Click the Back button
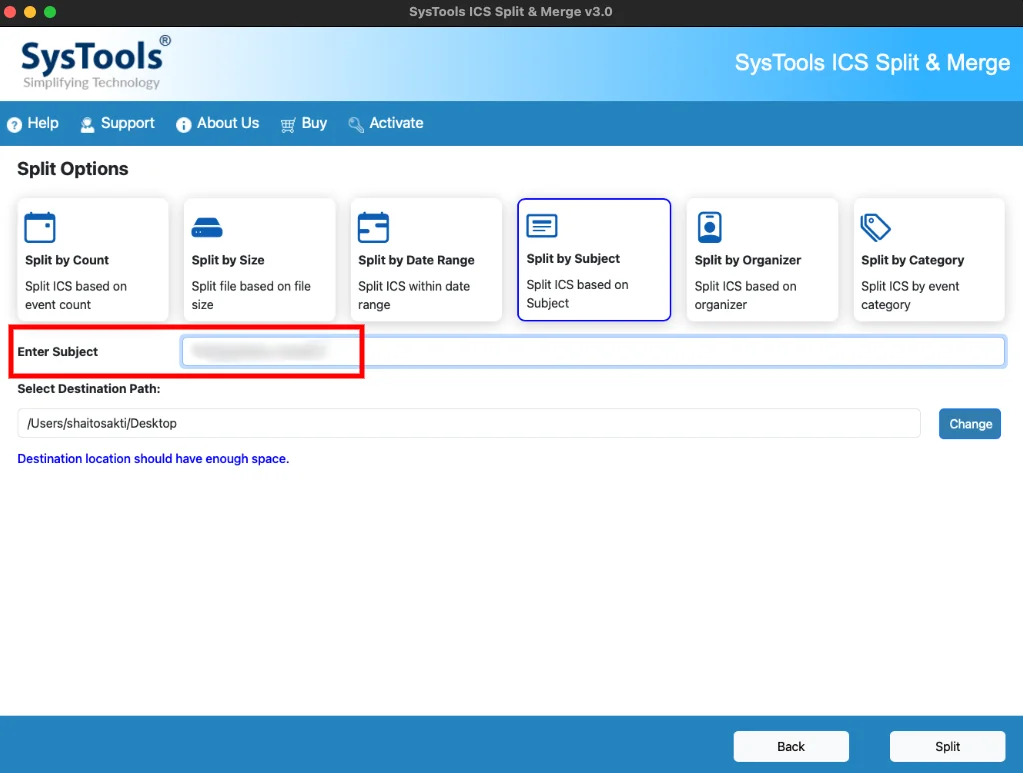This screenshot has height=773, width=1023. [x=791, y=746]
